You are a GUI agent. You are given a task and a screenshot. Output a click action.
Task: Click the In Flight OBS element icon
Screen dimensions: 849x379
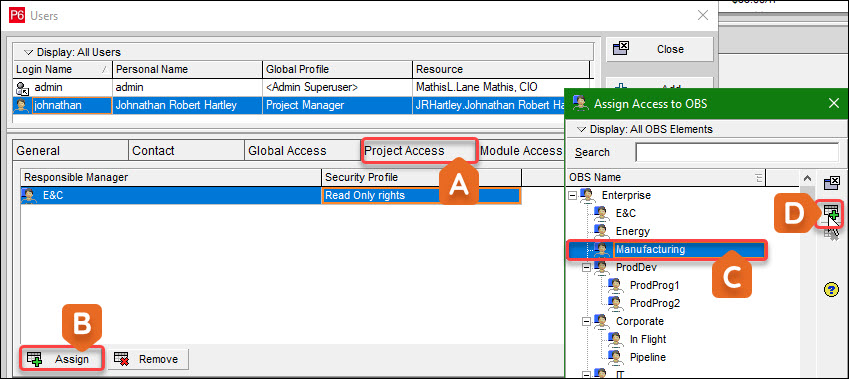point(615,339)
